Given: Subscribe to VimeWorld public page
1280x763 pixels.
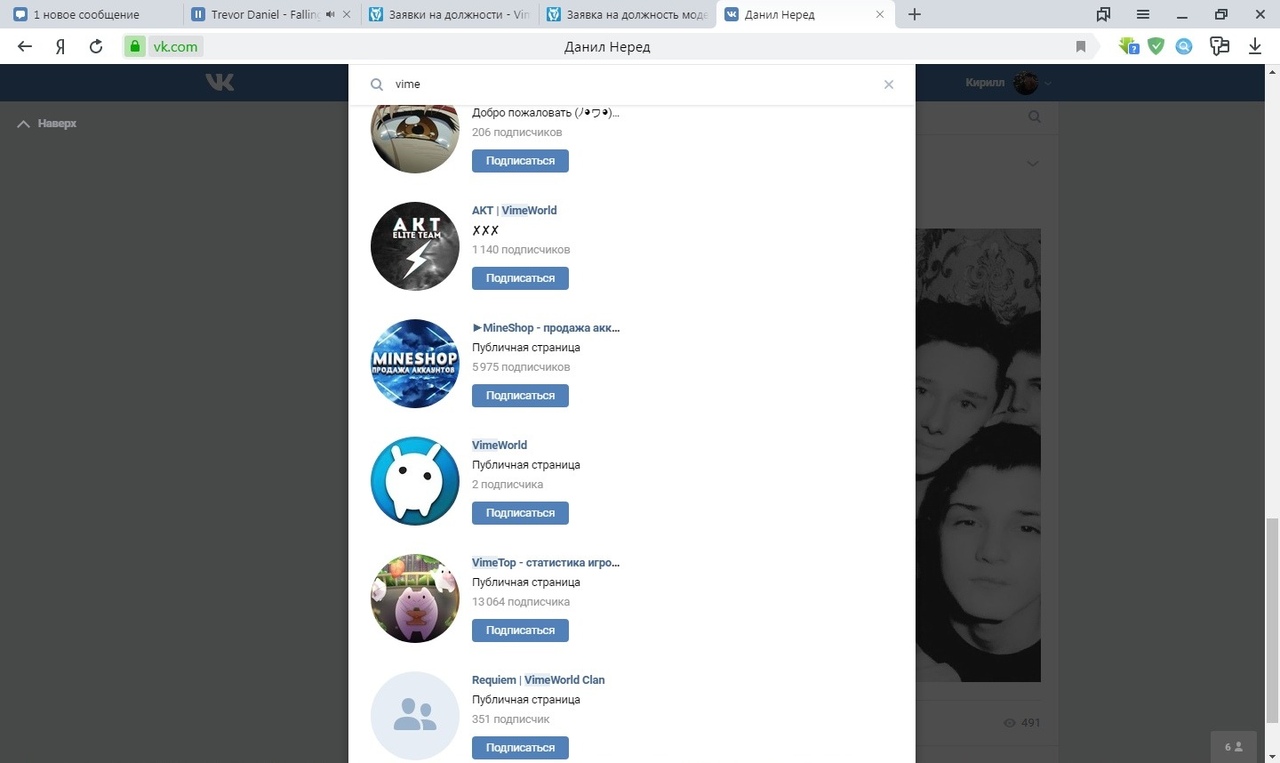Looking at the screenshot, I should [x=520, y=513].
